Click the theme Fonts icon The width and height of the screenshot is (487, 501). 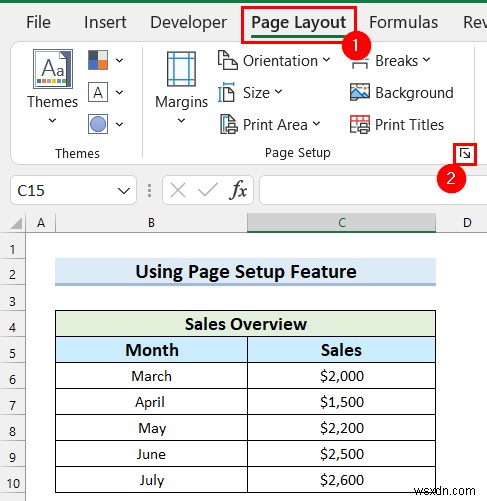[98, 92]
